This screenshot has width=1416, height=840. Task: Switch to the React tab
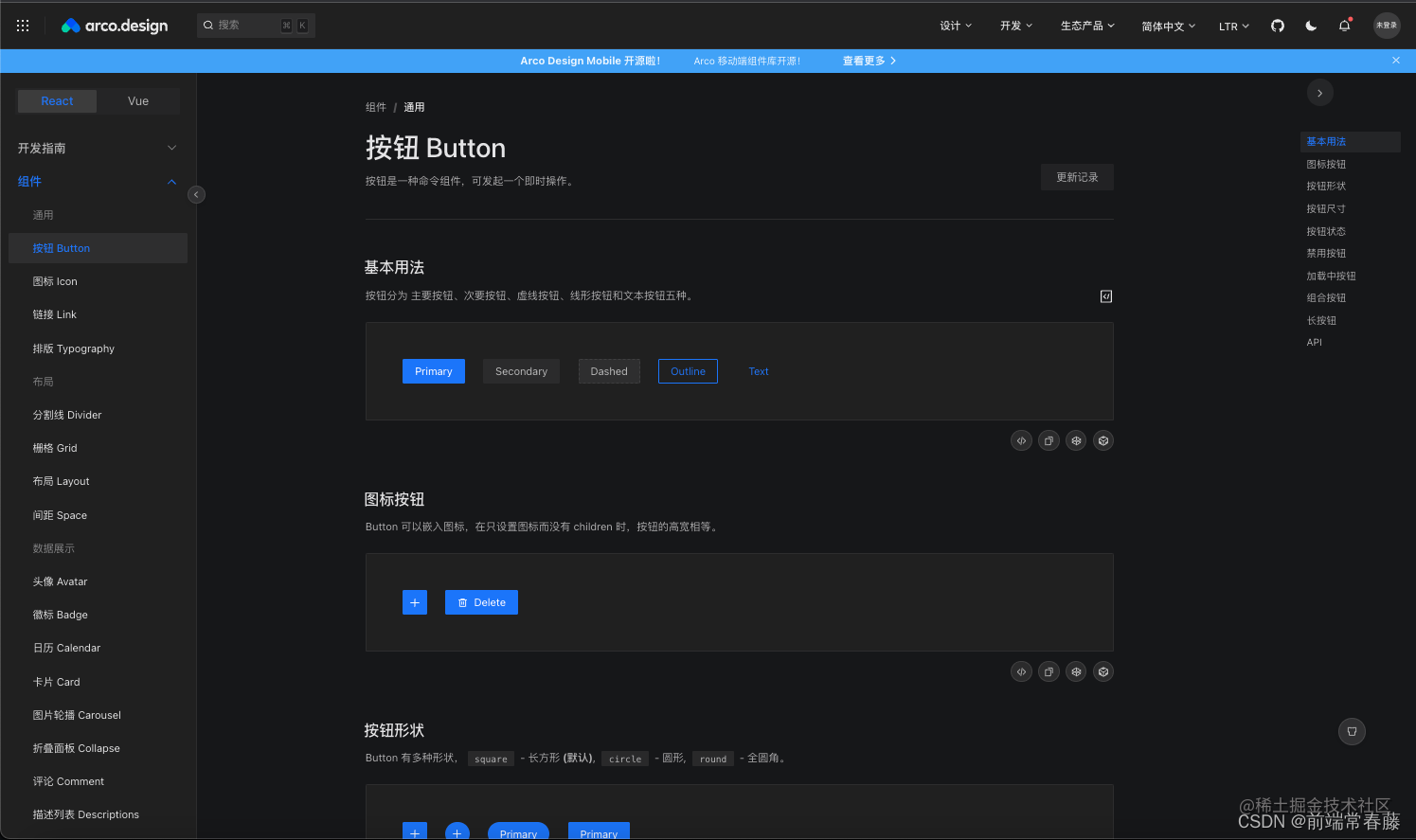coord(57,101)
